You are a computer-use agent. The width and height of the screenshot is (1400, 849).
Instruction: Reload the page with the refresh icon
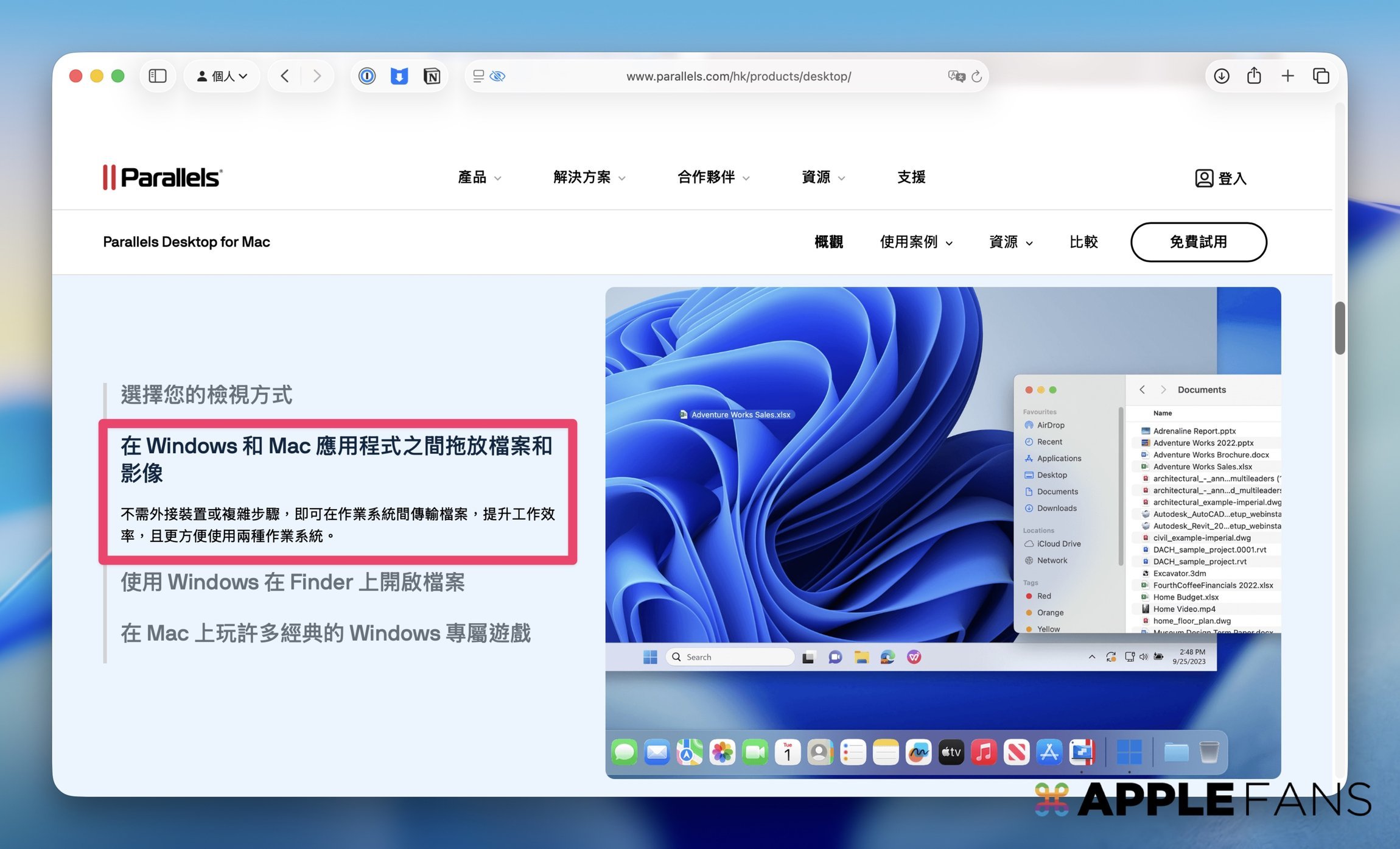977,76
